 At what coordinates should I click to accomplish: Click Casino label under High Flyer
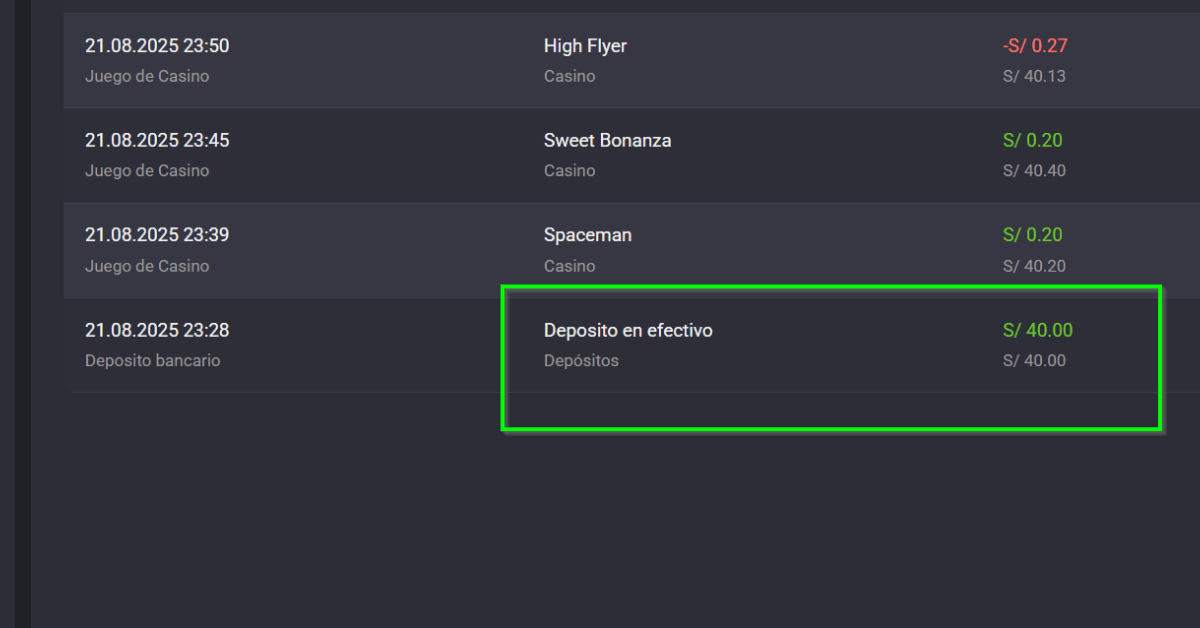click(x=569, y=76)
